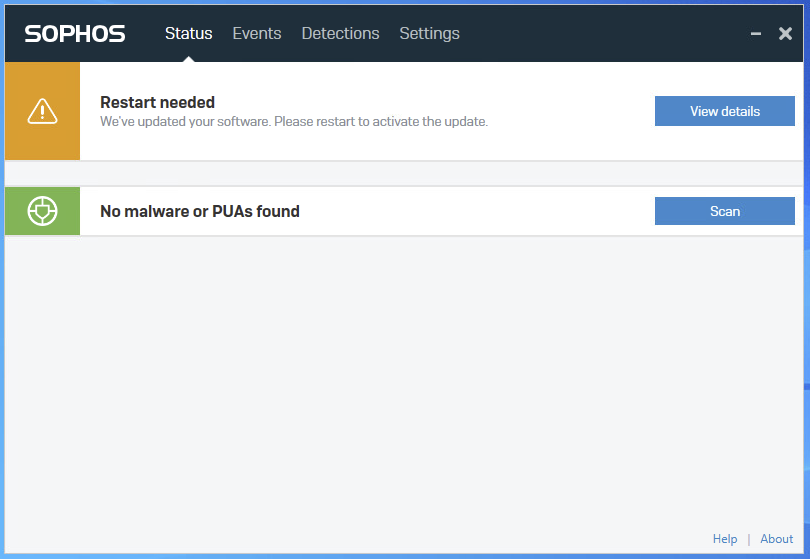Click the Restart needed heading
This screenshot has height=559, width=810.
158,102
